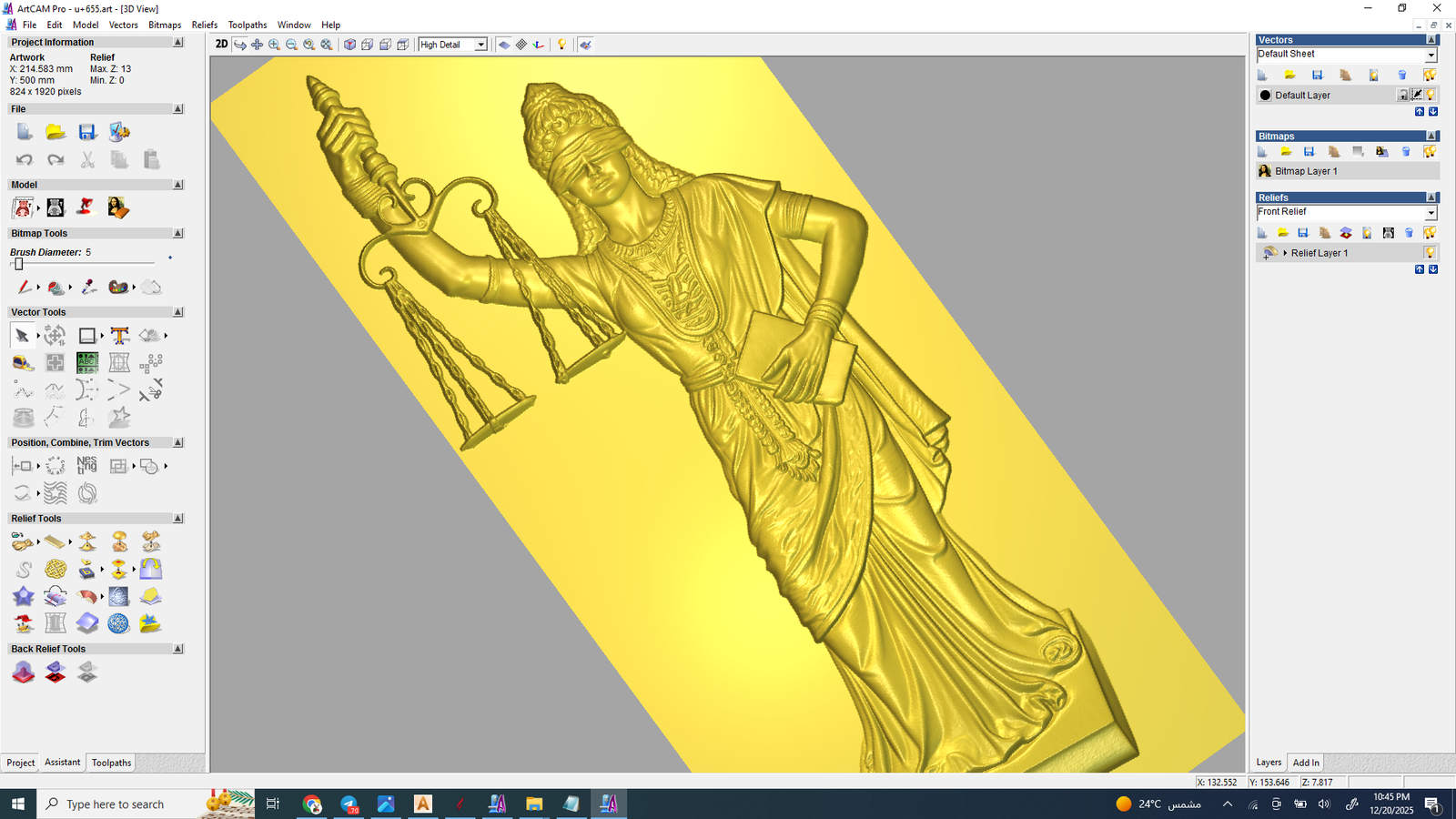Viewport: 1456px width, 819px height.
Task: Collapse the Vector Tools panel section
Action: point(178,312)
